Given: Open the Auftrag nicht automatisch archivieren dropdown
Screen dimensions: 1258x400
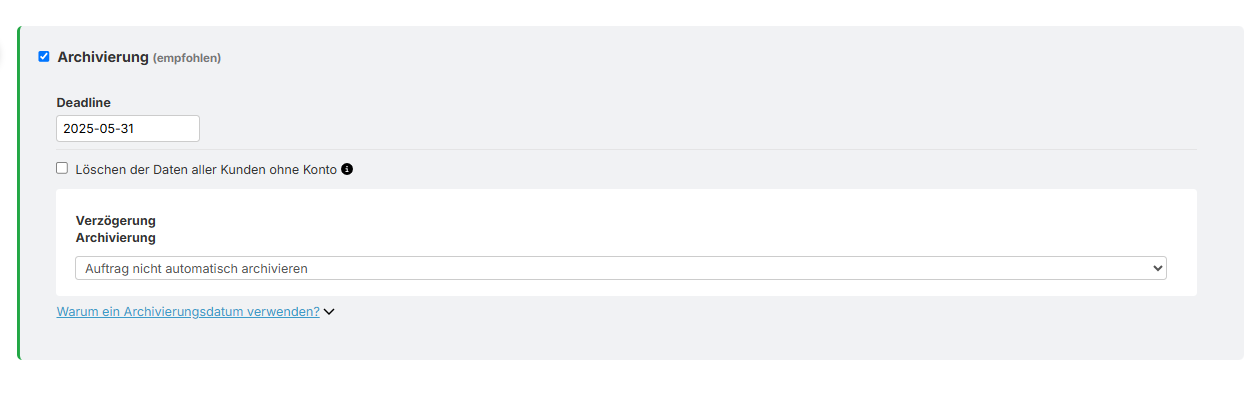Looking at the screenshot, I should point(621,268).
